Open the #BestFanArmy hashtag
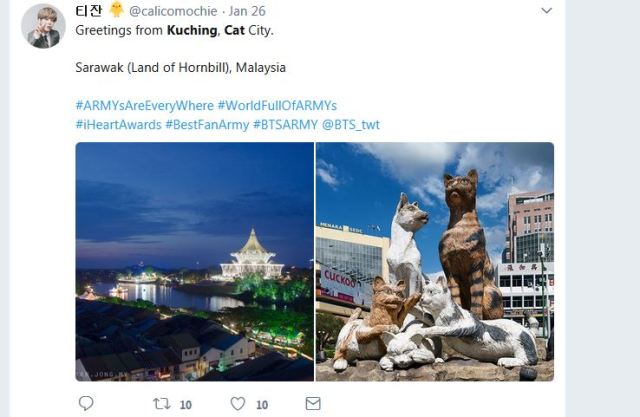The image size is (640, 417). 207,124
